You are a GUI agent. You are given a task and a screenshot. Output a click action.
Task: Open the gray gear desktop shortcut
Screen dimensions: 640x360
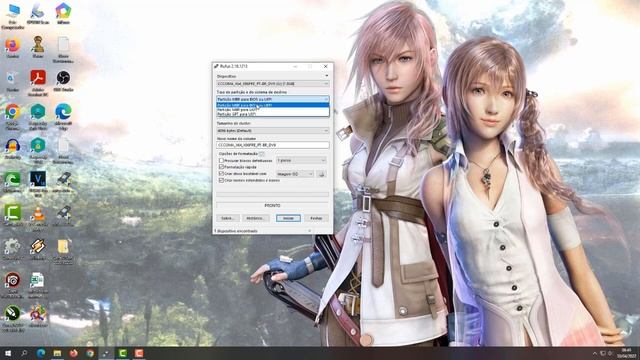(x=13, y=249)
